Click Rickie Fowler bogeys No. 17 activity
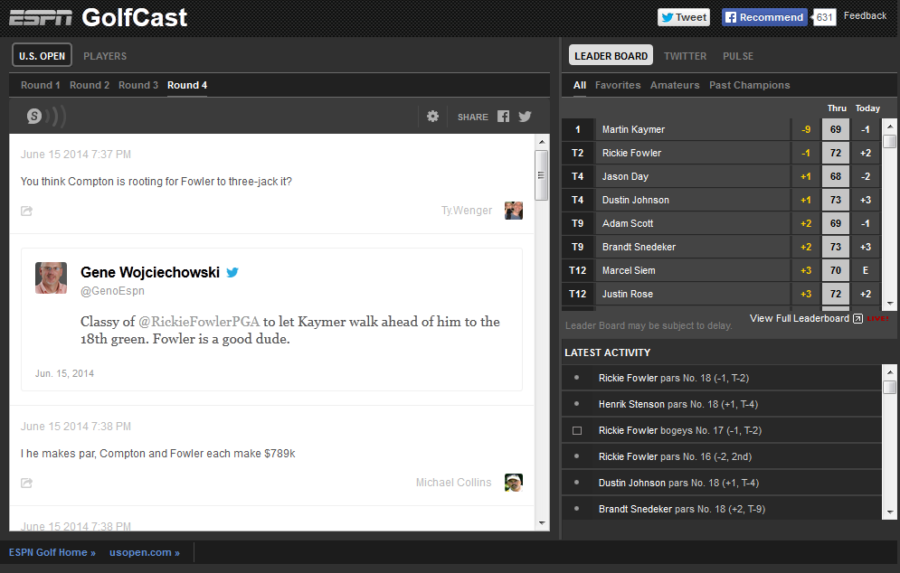Screen dimensions: 900x573 click(x=721, y=431)
